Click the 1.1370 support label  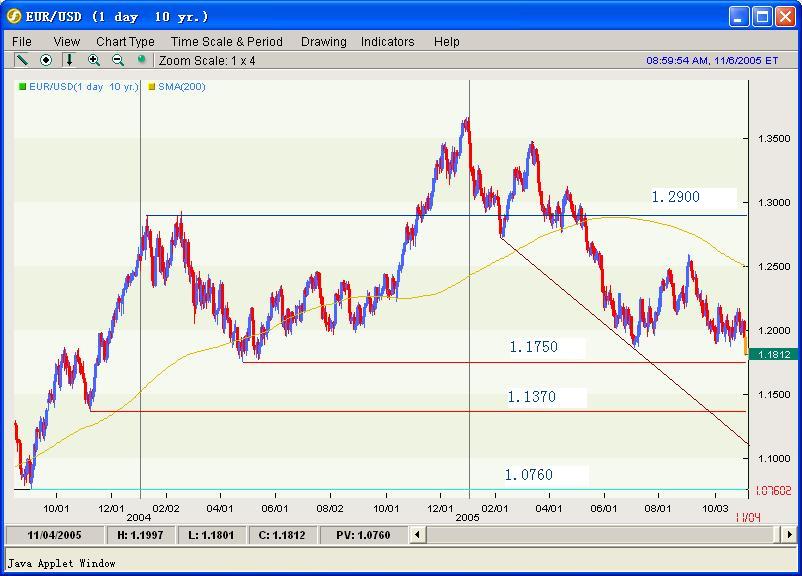(x=531, y=396)
